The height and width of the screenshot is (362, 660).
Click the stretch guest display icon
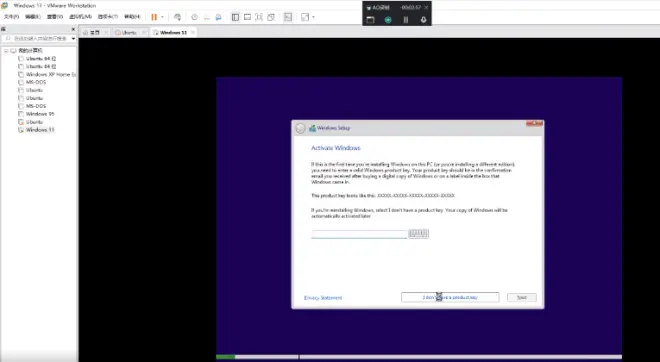click(x=305, y=17)
